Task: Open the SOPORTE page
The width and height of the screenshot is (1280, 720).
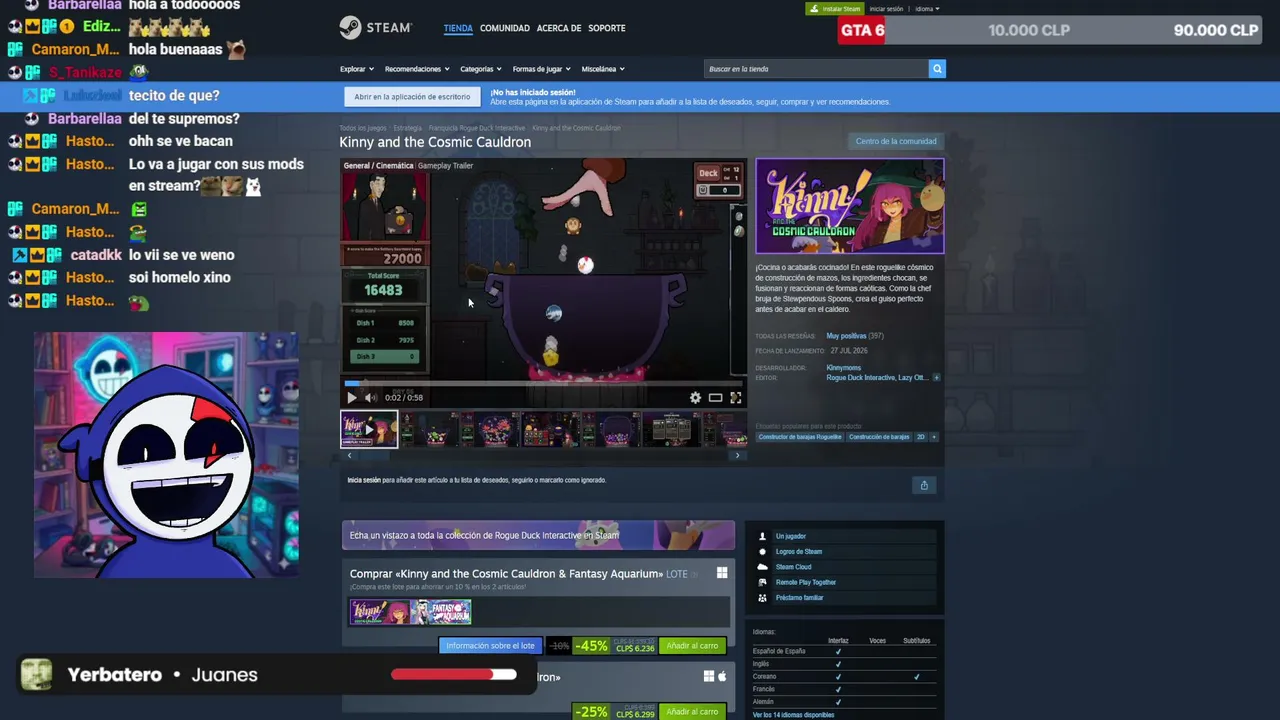Action: point(607,28)
